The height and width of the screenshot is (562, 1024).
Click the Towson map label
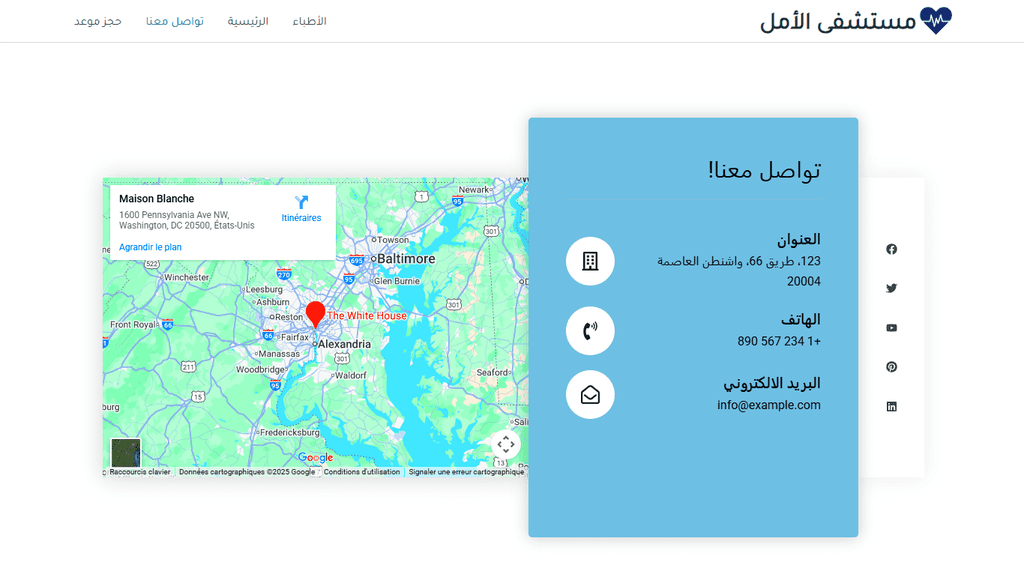(393, 240)
